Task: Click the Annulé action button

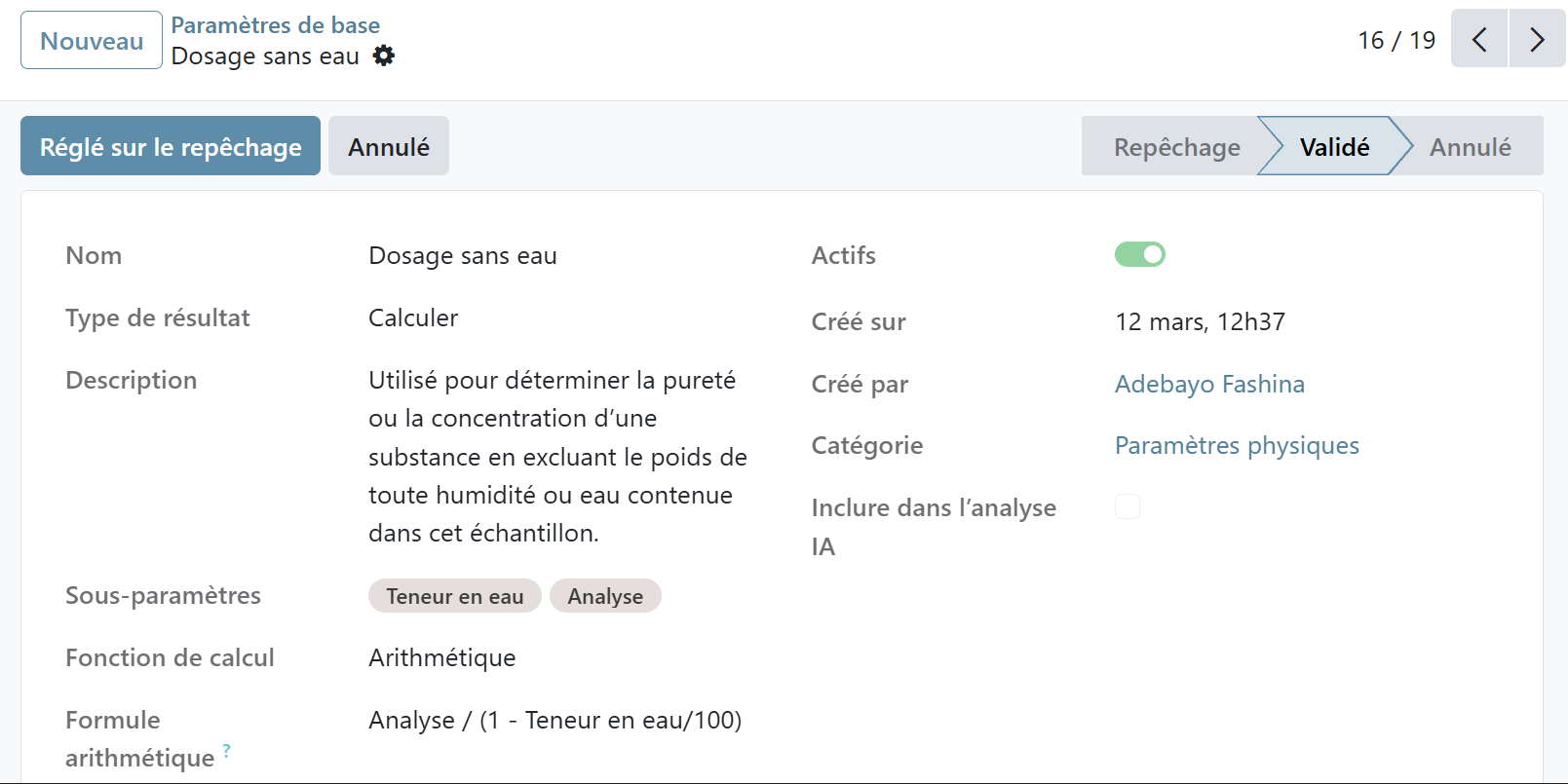Action: tap(388, 147)
